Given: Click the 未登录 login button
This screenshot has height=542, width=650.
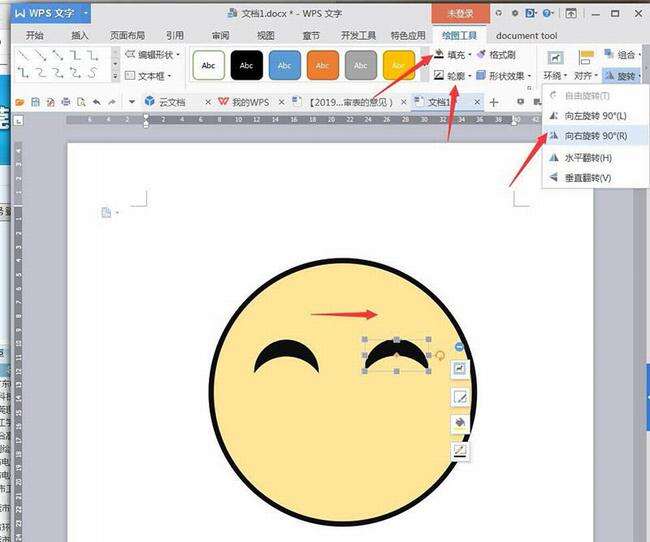Looking at the screenshot, I should [x=460, y=14].
